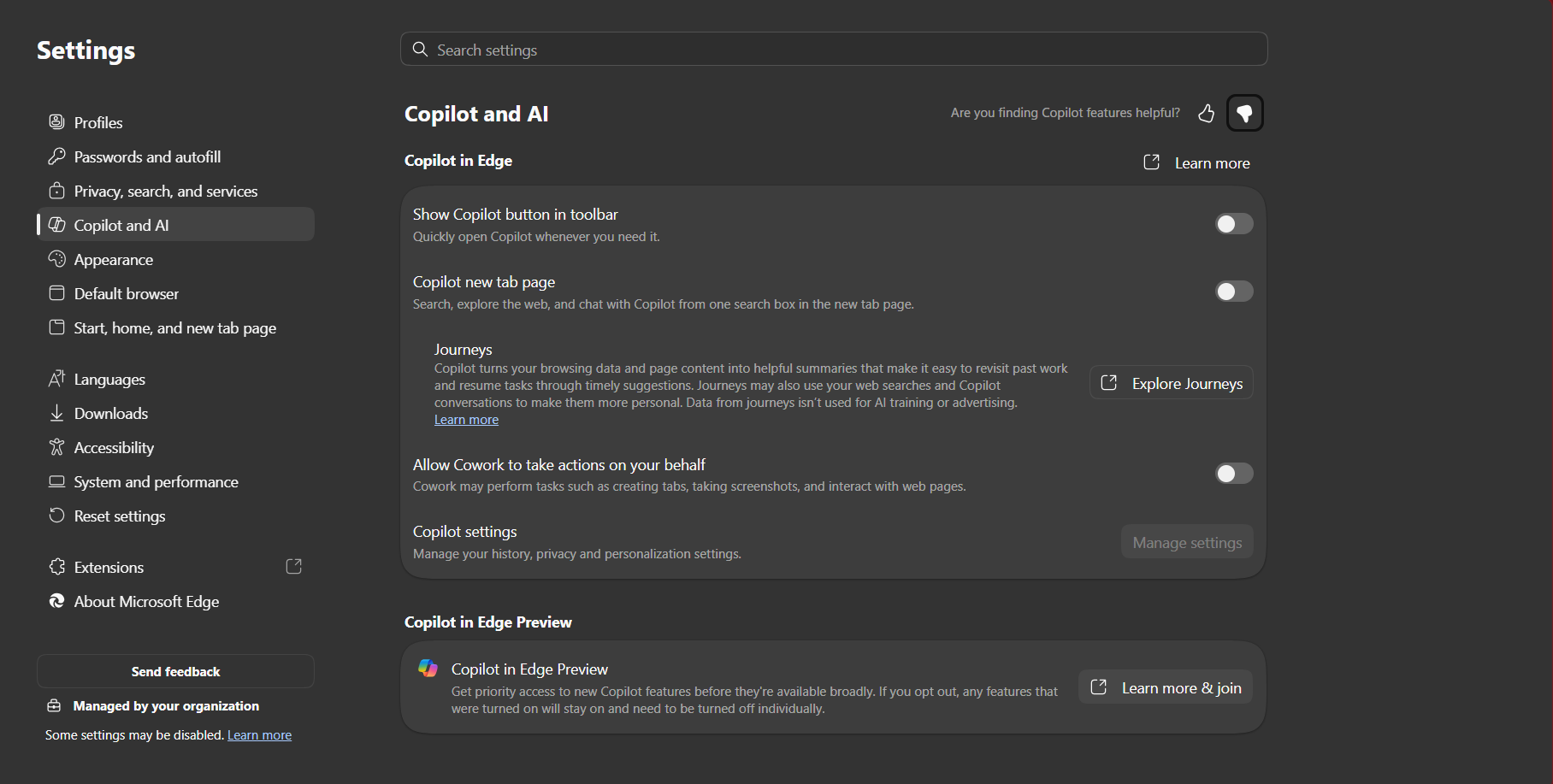Click the Languages icon in sidebar
Image resolution: width=1553 pixels, height=784 pixels.
pos(56,379)
